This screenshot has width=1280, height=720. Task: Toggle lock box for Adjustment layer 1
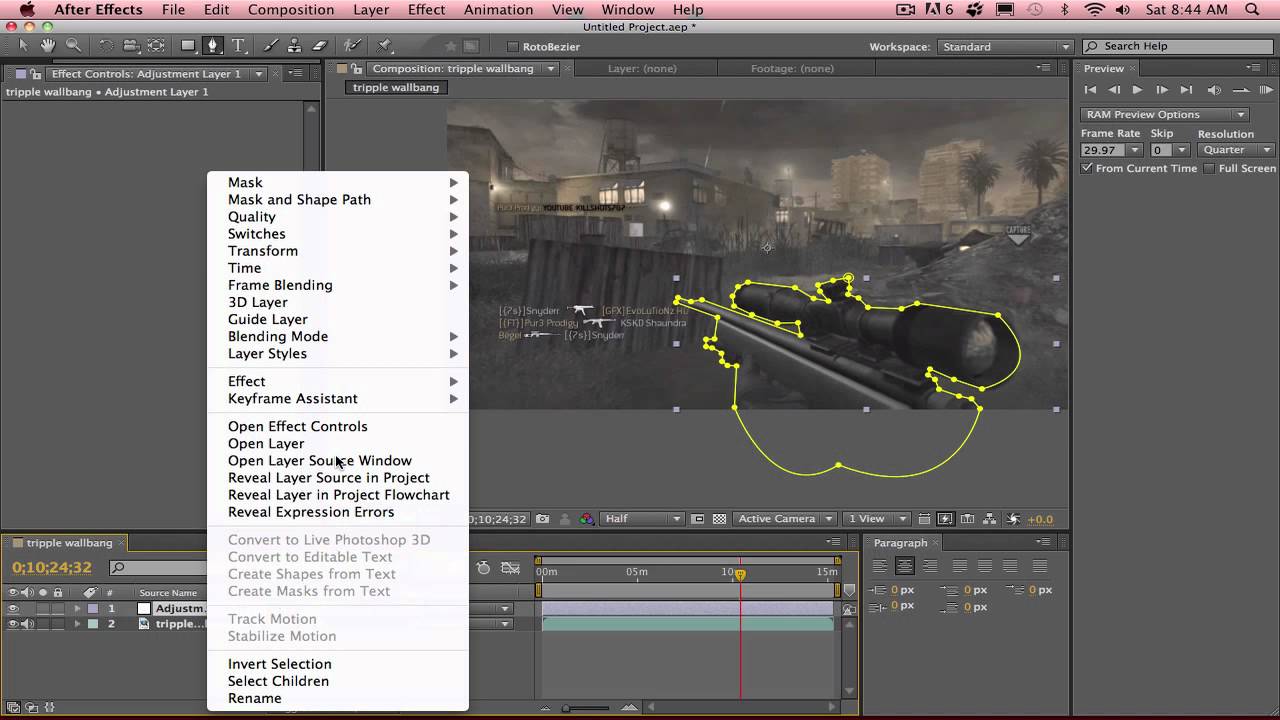(x=58, y=608)
